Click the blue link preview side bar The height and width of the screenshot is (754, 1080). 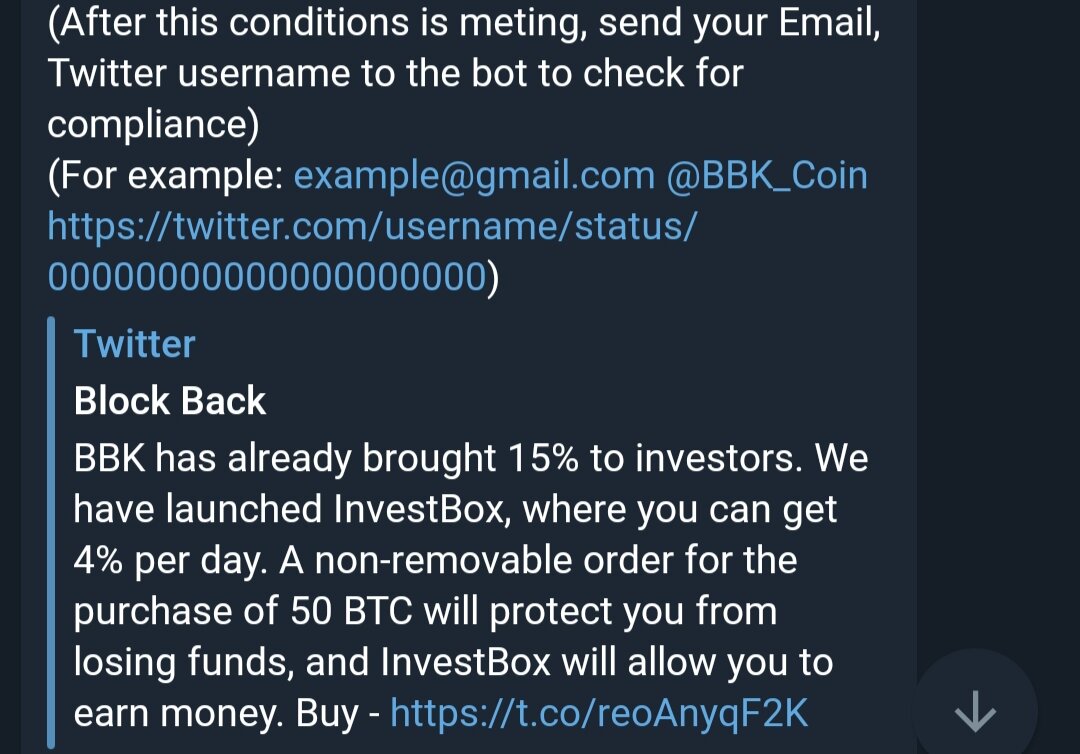[x=51, y=532]
